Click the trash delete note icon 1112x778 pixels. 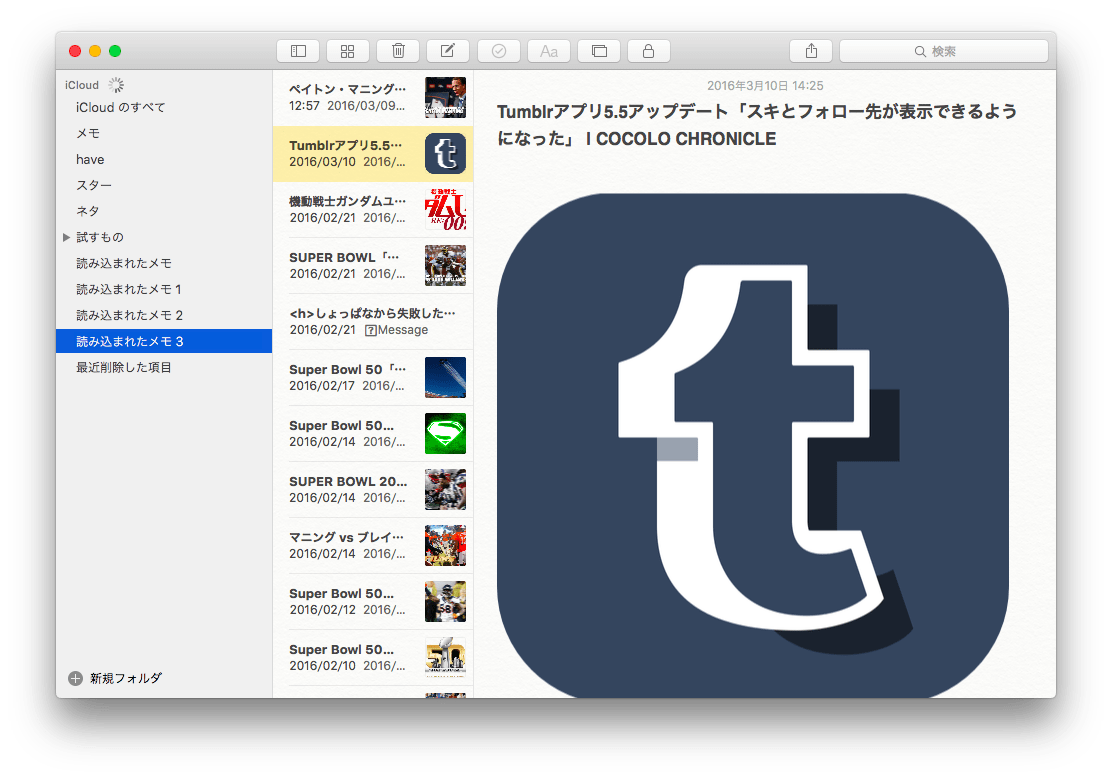coord(398,51)
